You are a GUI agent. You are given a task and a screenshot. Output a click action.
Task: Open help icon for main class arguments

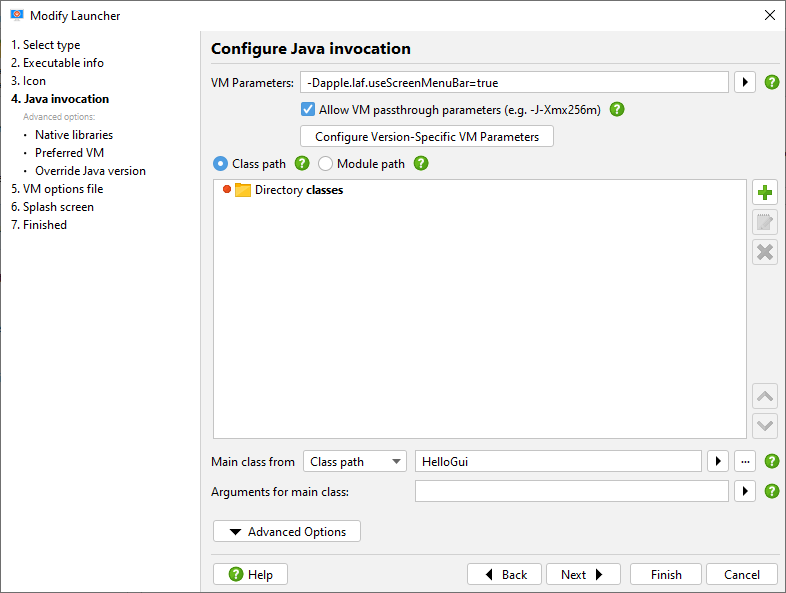pyautogui.click(x=771, y=491)
